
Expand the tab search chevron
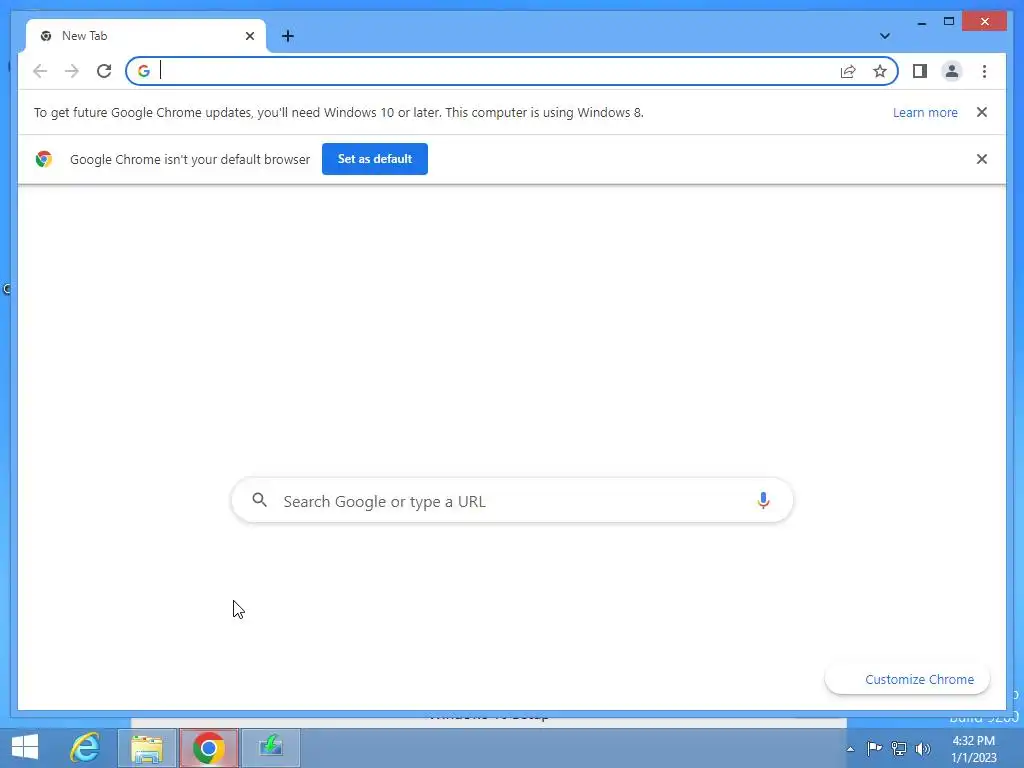click(x=885, y=36)
